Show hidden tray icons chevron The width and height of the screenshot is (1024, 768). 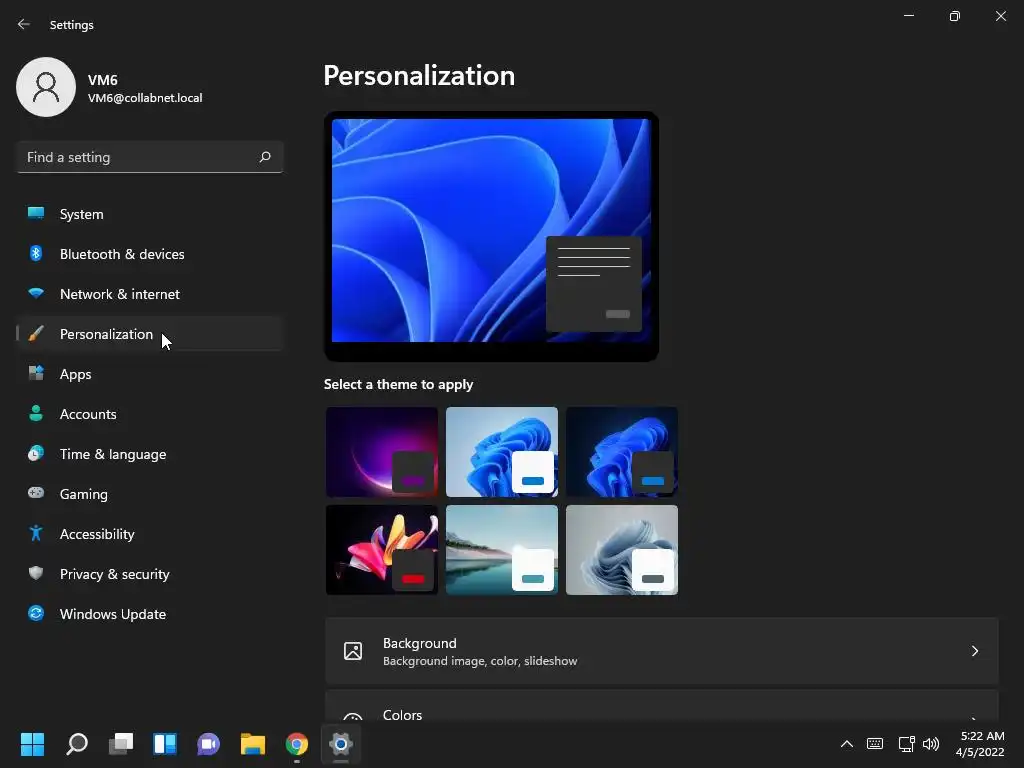point(846,744)
